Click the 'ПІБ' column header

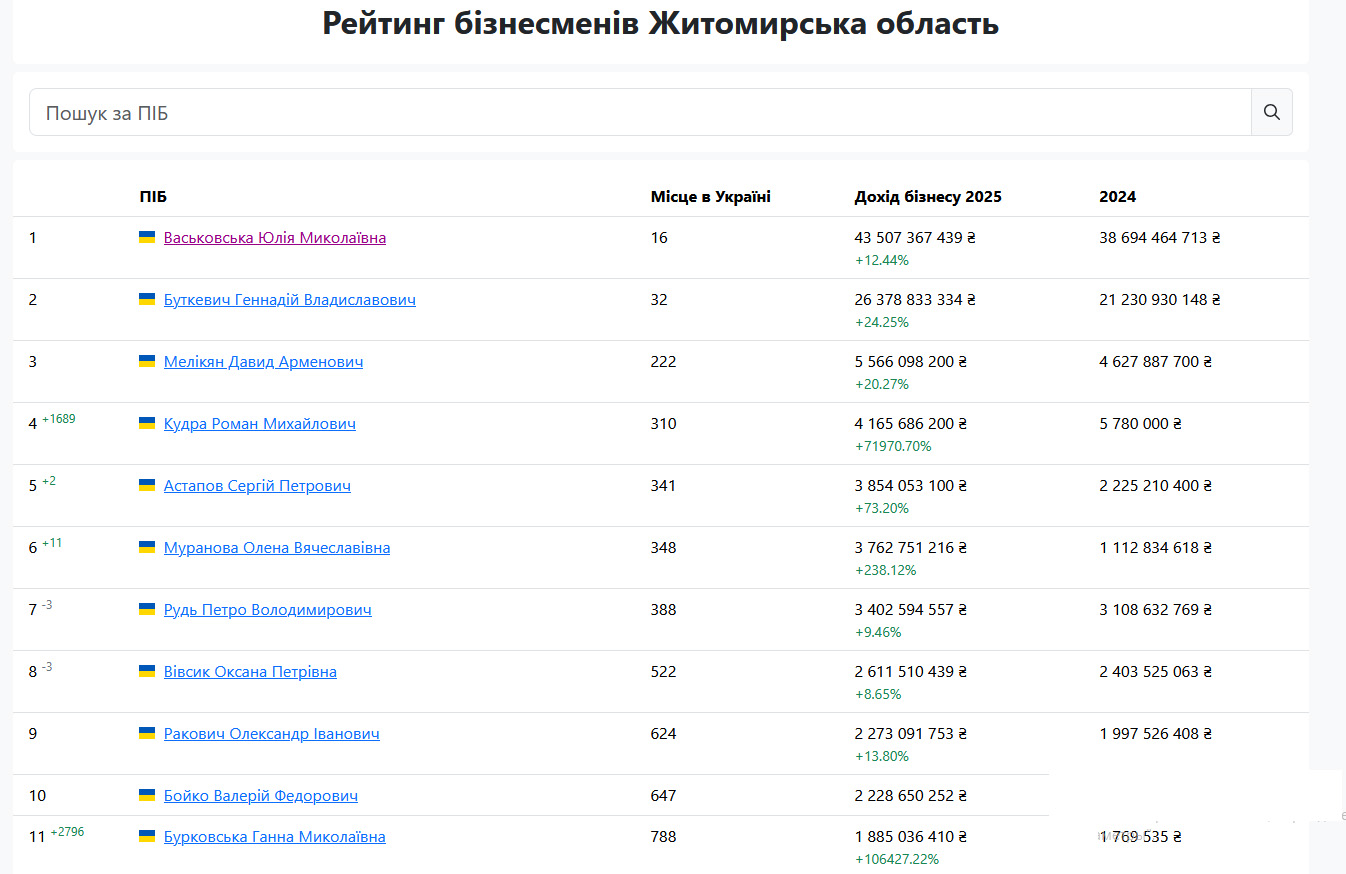pyautogui.click(x=153, y=197)
